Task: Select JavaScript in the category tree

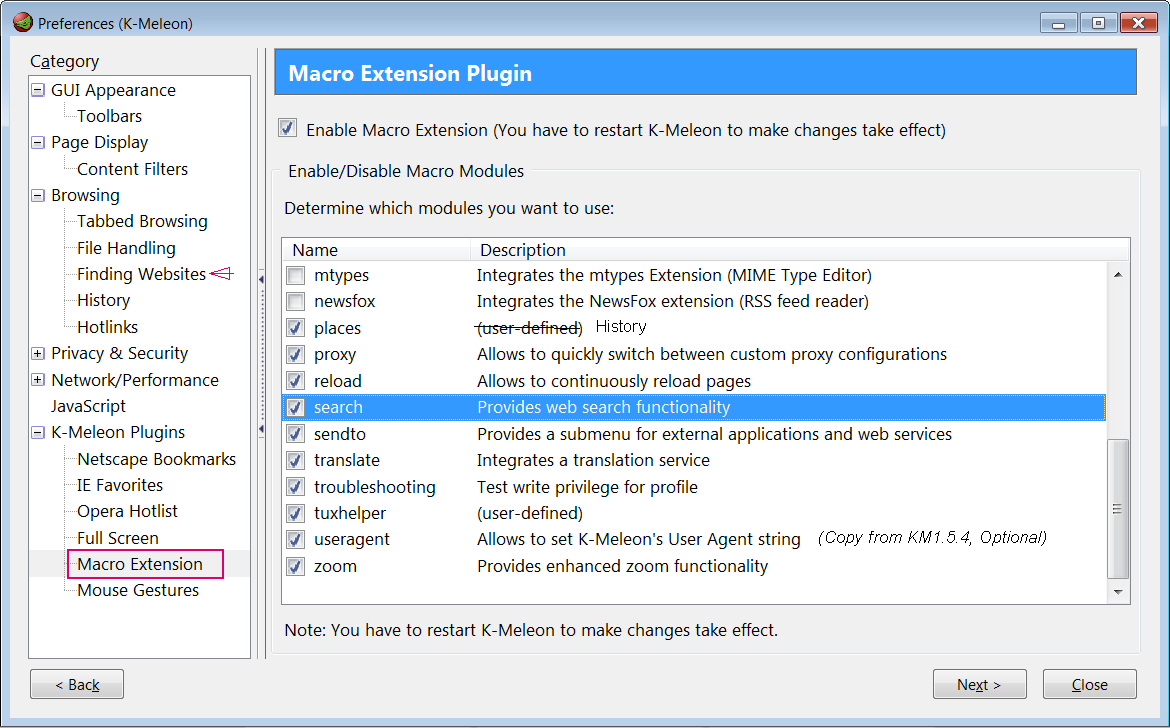Action: point(89,406)
